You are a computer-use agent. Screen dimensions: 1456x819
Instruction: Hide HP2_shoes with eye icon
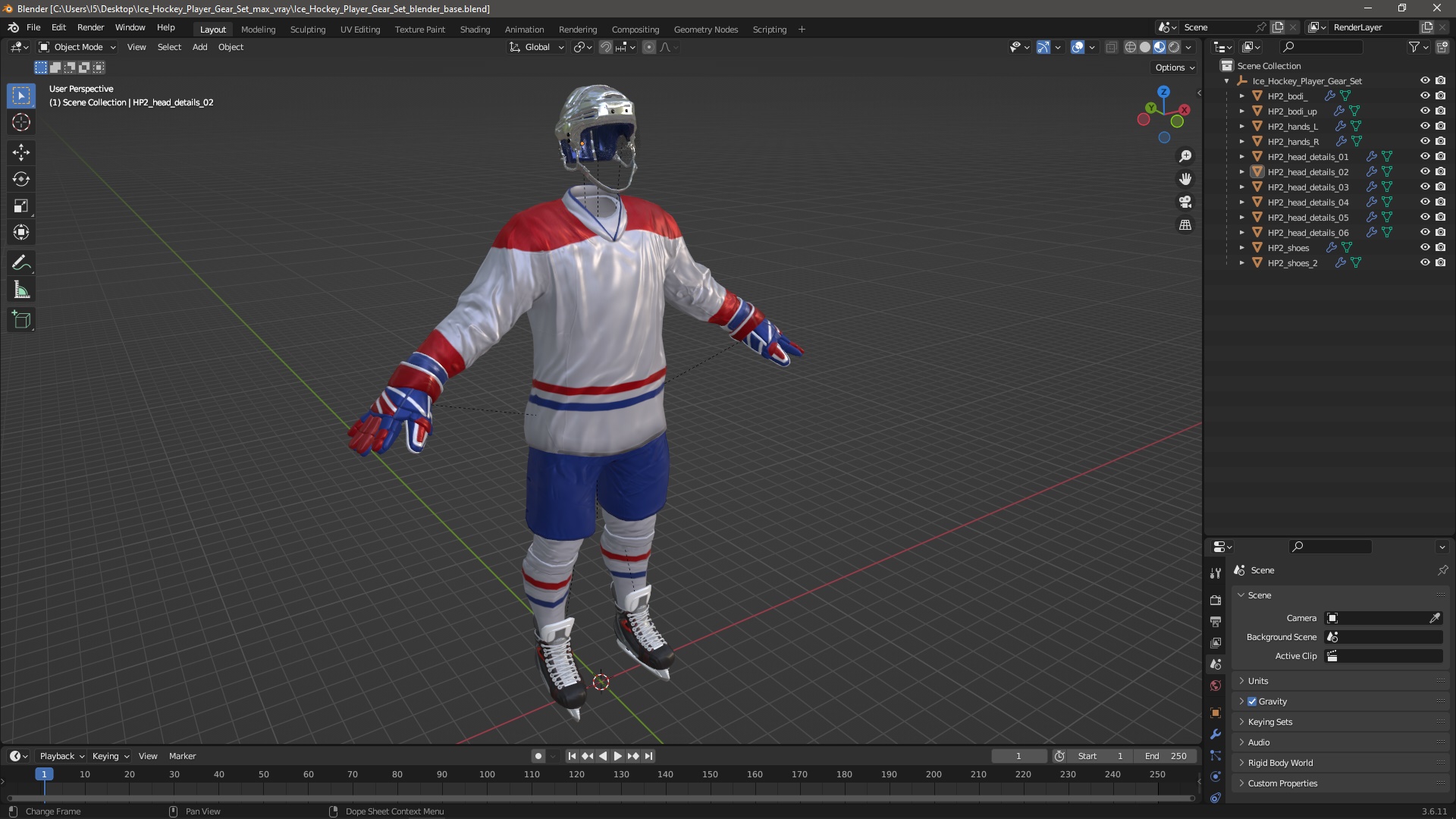click(x=1425, y=248)
